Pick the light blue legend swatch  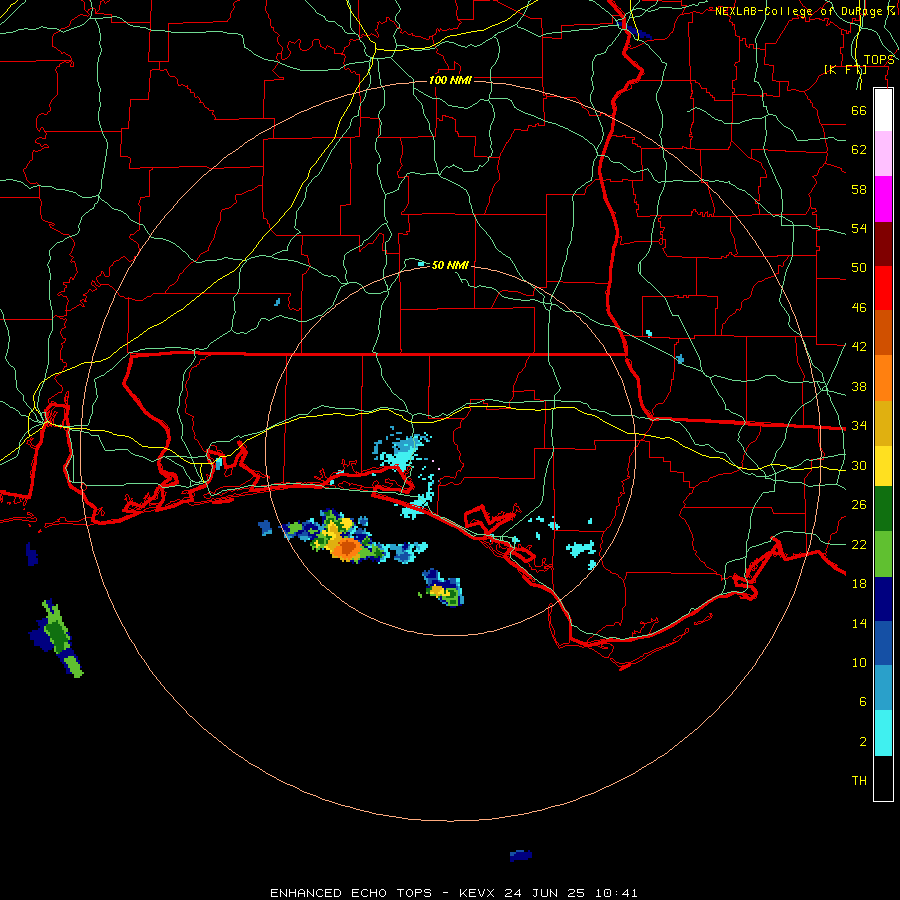[883, 688]
